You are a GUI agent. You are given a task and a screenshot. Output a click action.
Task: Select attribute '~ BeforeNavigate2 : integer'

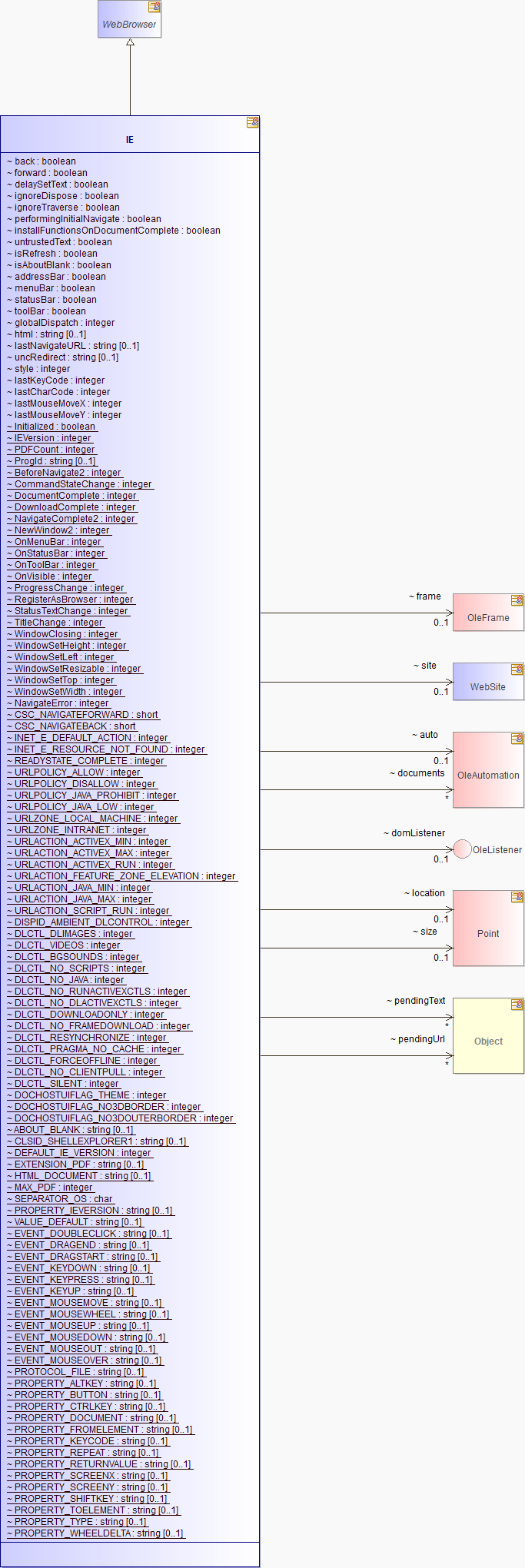click(65, 473)
